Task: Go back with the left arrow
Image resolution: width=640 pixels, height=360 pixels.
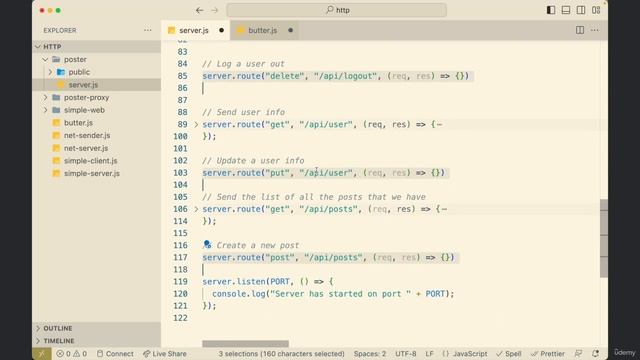Action: pyautogui.click(x=199, y=10)
